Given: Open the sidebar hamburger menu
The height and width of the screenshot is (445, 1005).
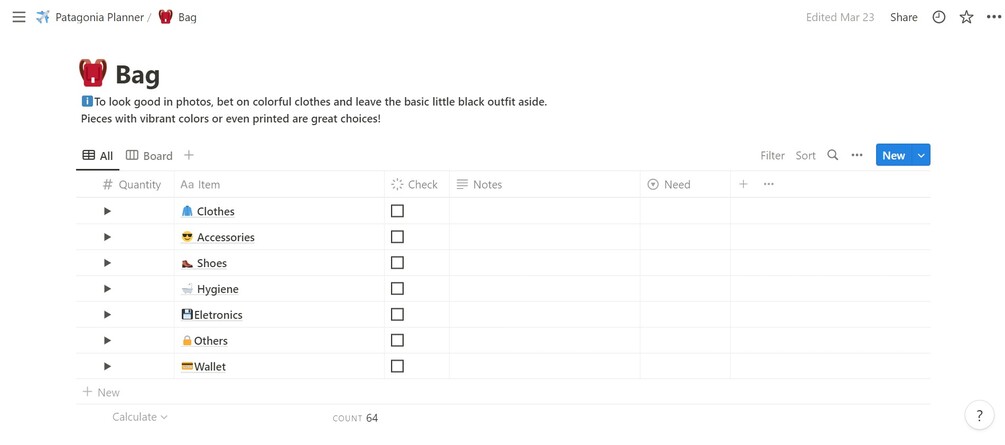Looking at the screenshot, I should 19,17.
